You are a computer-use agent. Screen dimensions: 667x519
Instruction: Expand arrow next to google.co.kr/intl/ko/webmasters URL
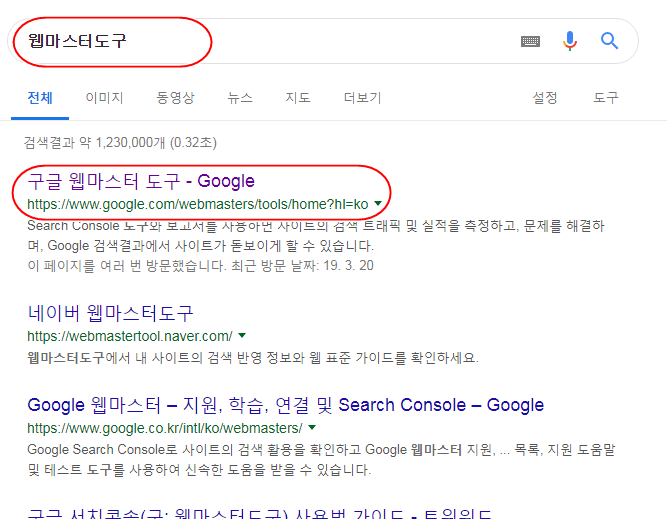(x=312, y=427)
